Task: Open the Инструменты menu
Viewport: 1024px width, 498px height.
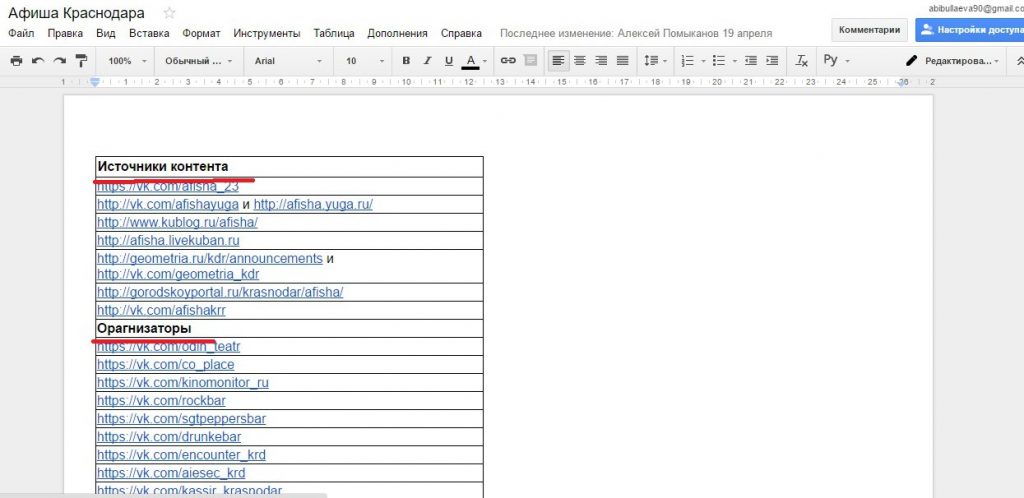Action: tap(266, 33)
